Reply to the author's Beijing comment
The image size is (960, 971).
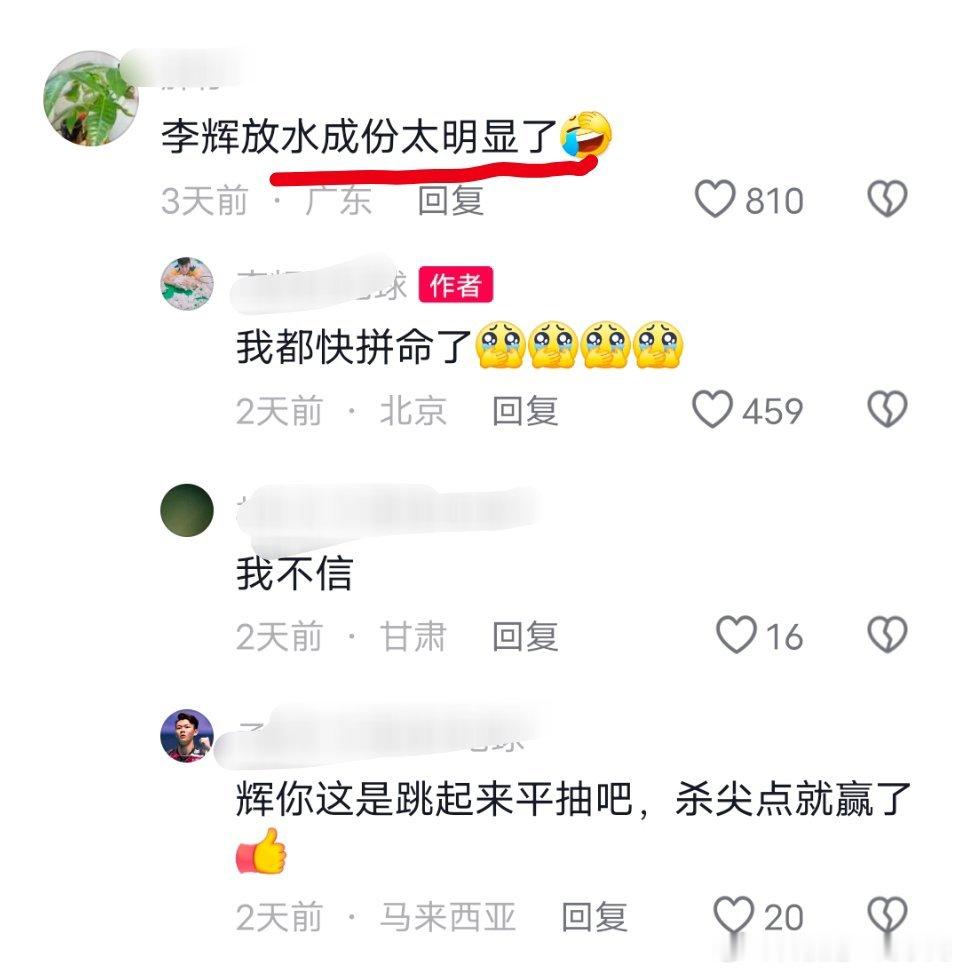pyautogui.click(x=525, y=411)
